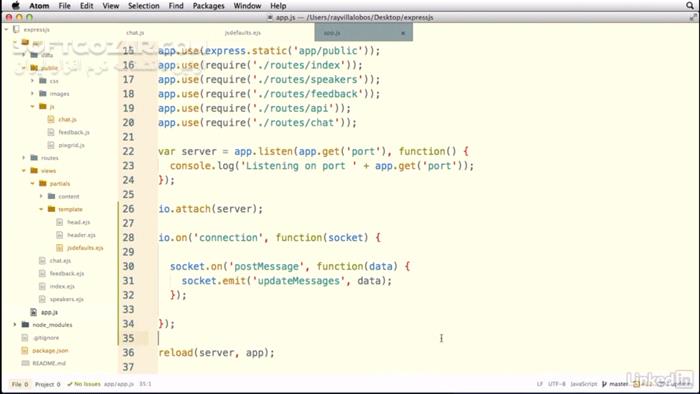The width and height of the screenshot is (700, 394).
Task: Click line number 26 in the gutter
Action: click(128, 208)
